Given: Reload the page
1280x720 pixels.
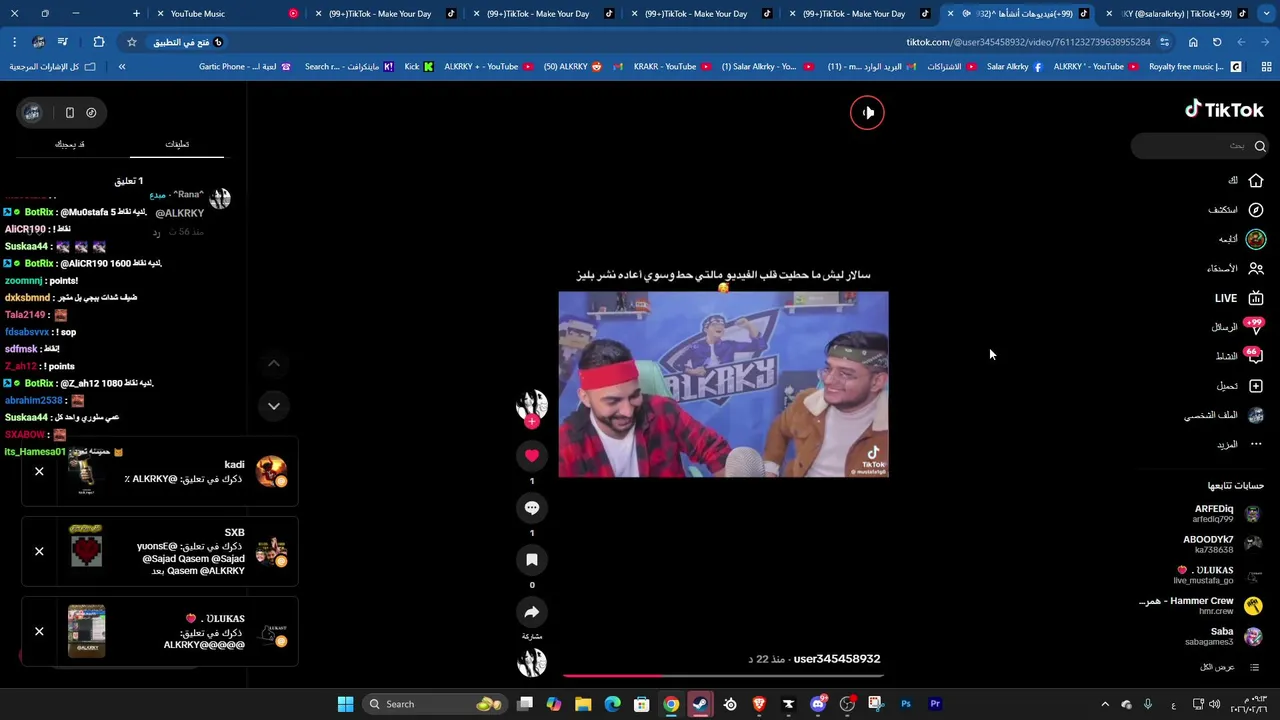Looking at the screenshot, I should tap(1217, 42).
